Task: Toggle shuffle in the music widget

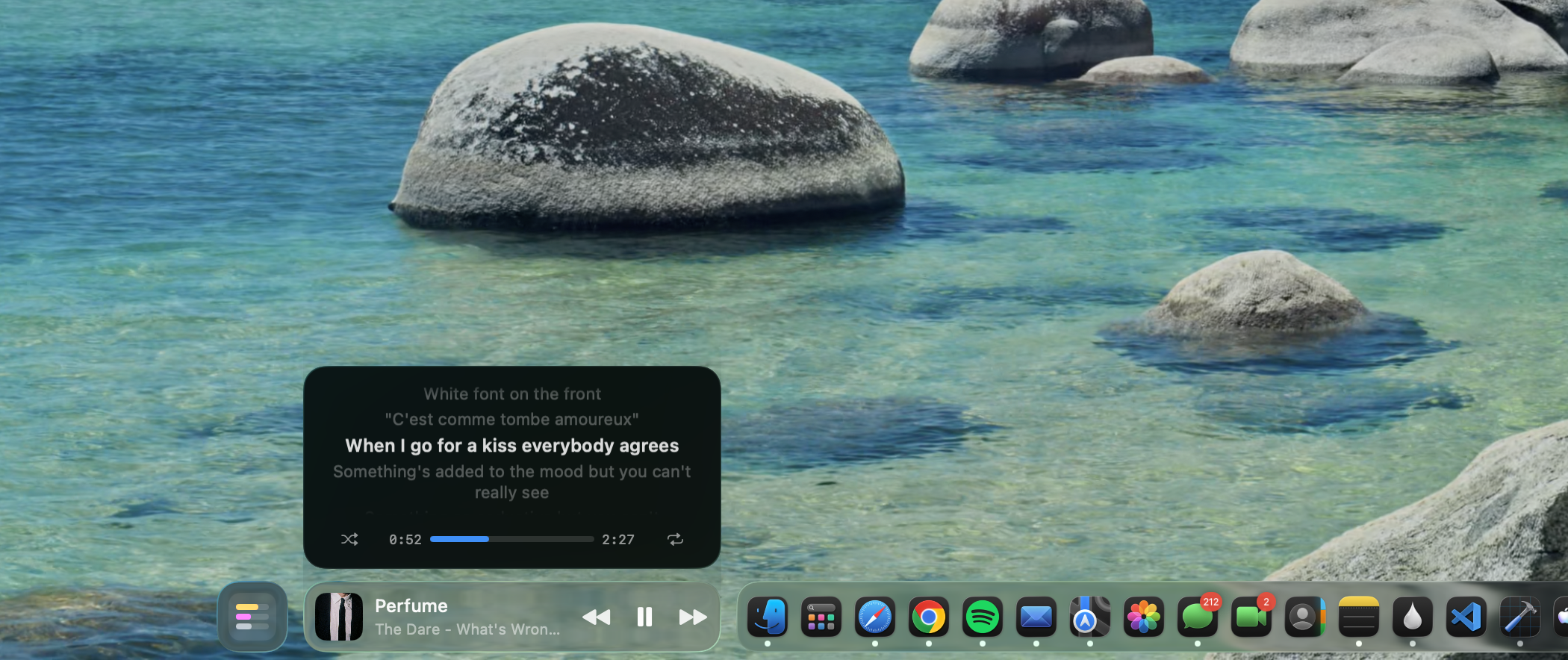Action: click(349, 539)
